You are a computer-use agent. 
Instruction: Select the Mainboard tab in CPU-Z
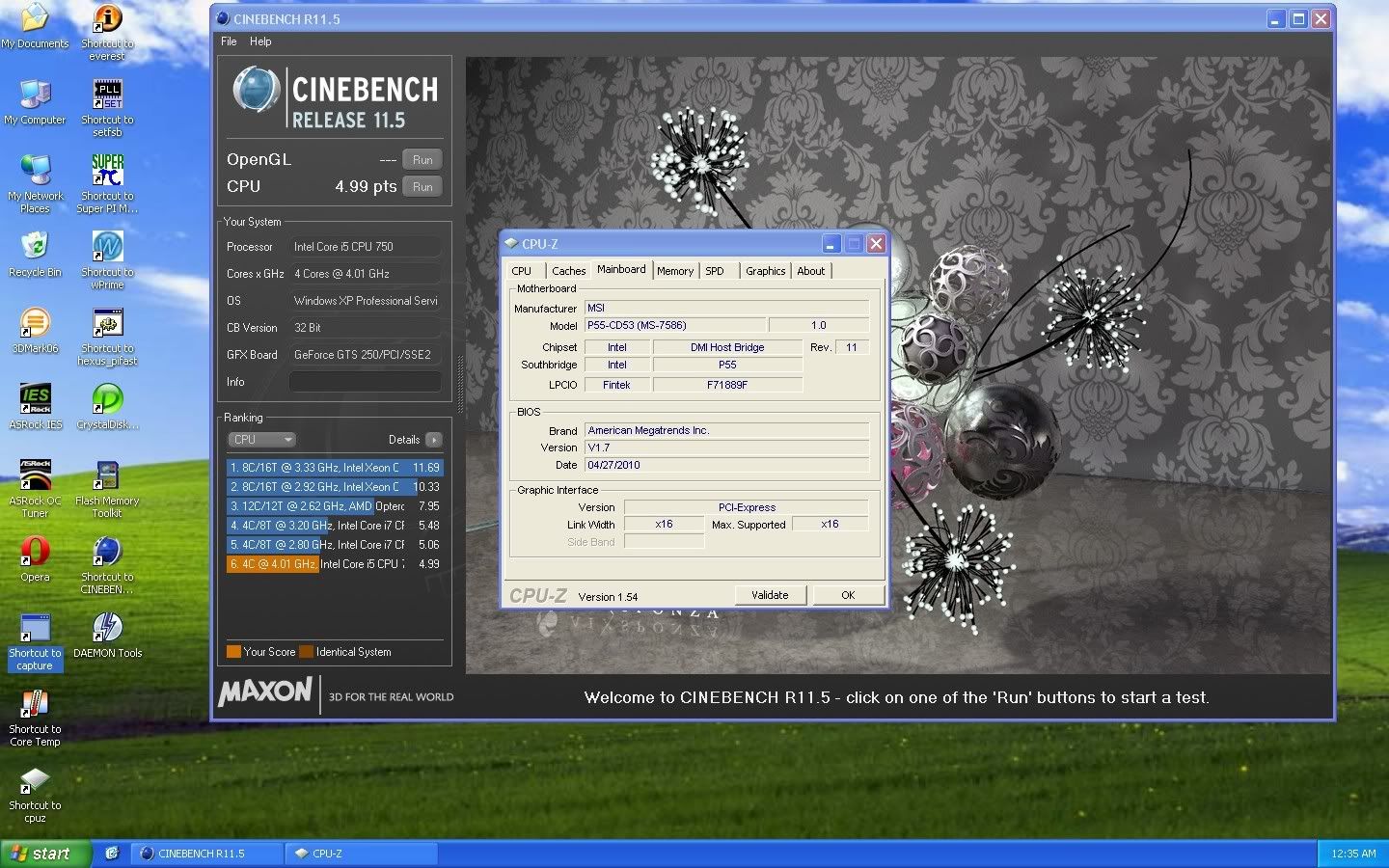[621, 269]
